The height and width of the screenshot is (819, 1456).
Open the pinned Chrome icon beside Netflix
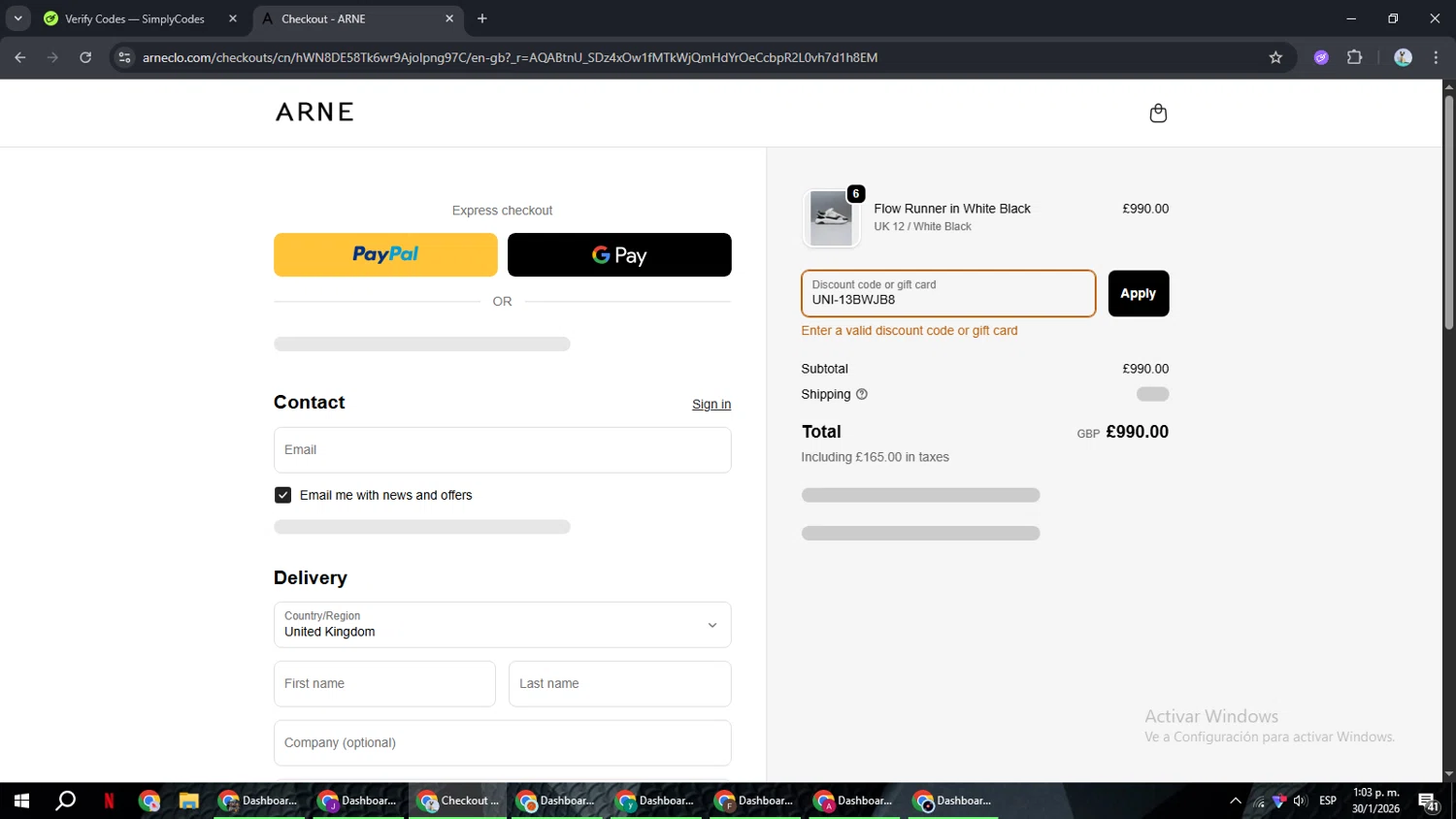click(x=149, y=801)
